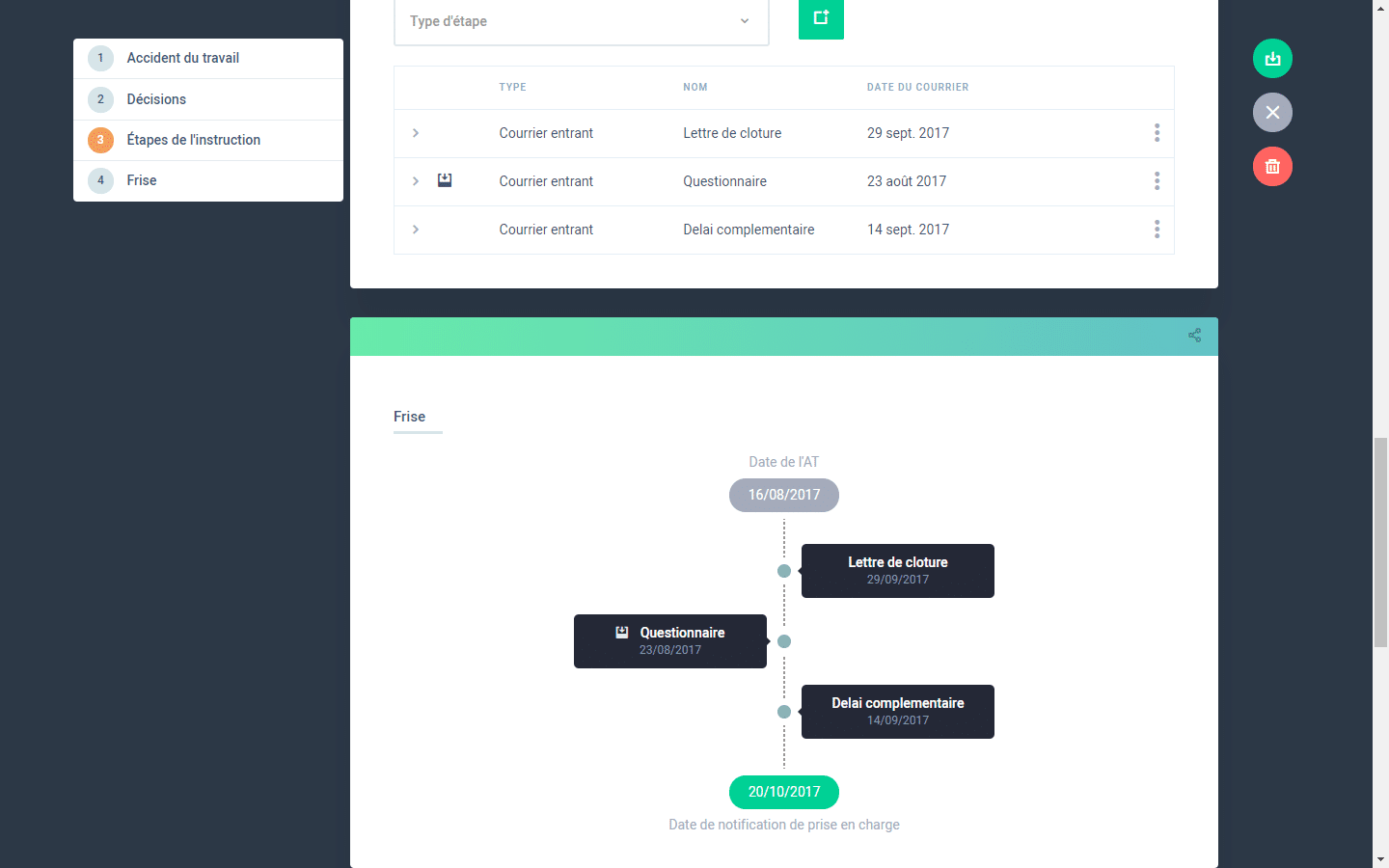Open the Type d'étape dropdown
The height and width of the screenshot is (868, 1389).
(x=582, y=22)
